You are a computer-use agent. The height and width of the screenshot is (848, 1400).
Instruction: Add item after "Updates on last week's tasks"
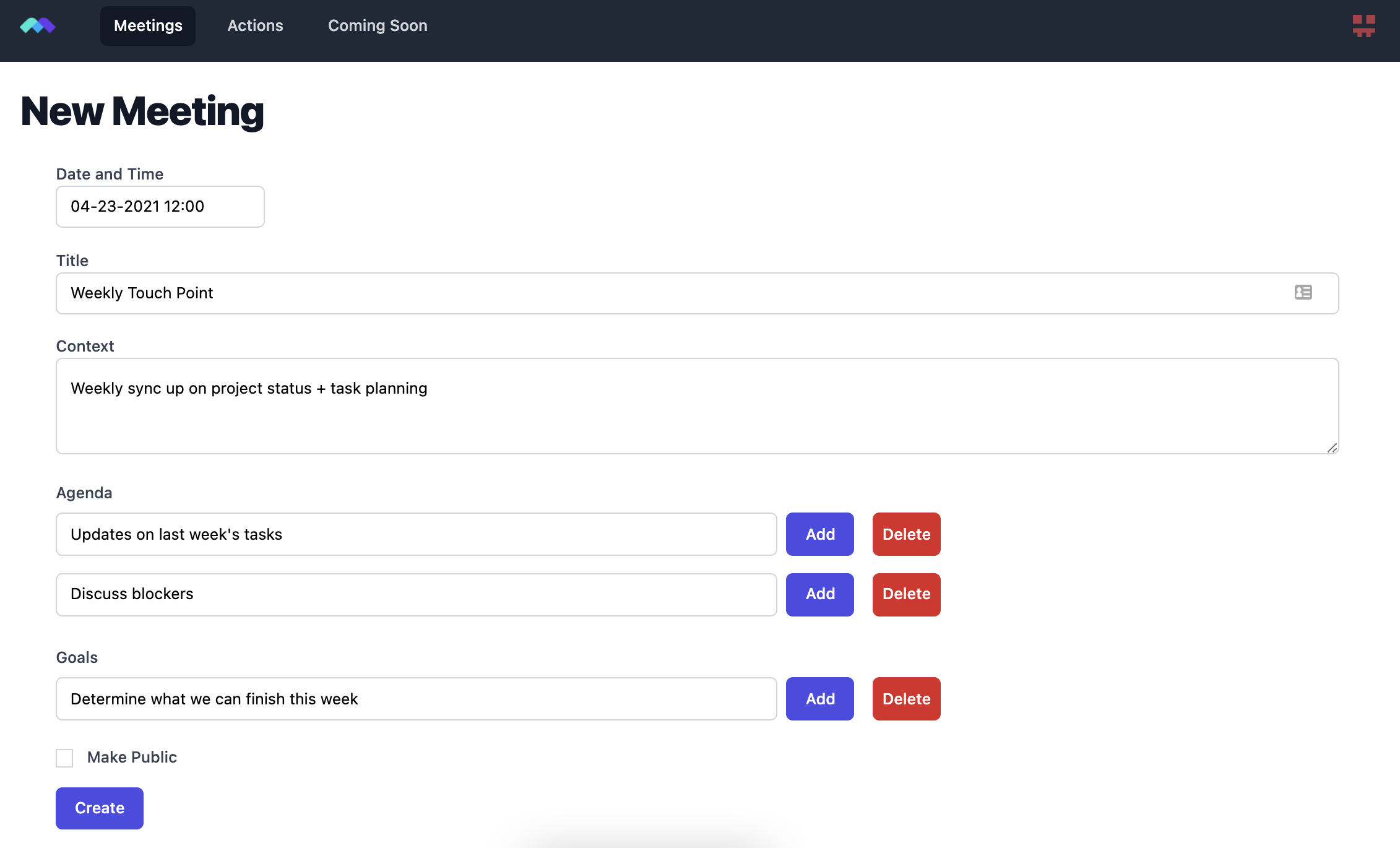click(819, 534)
